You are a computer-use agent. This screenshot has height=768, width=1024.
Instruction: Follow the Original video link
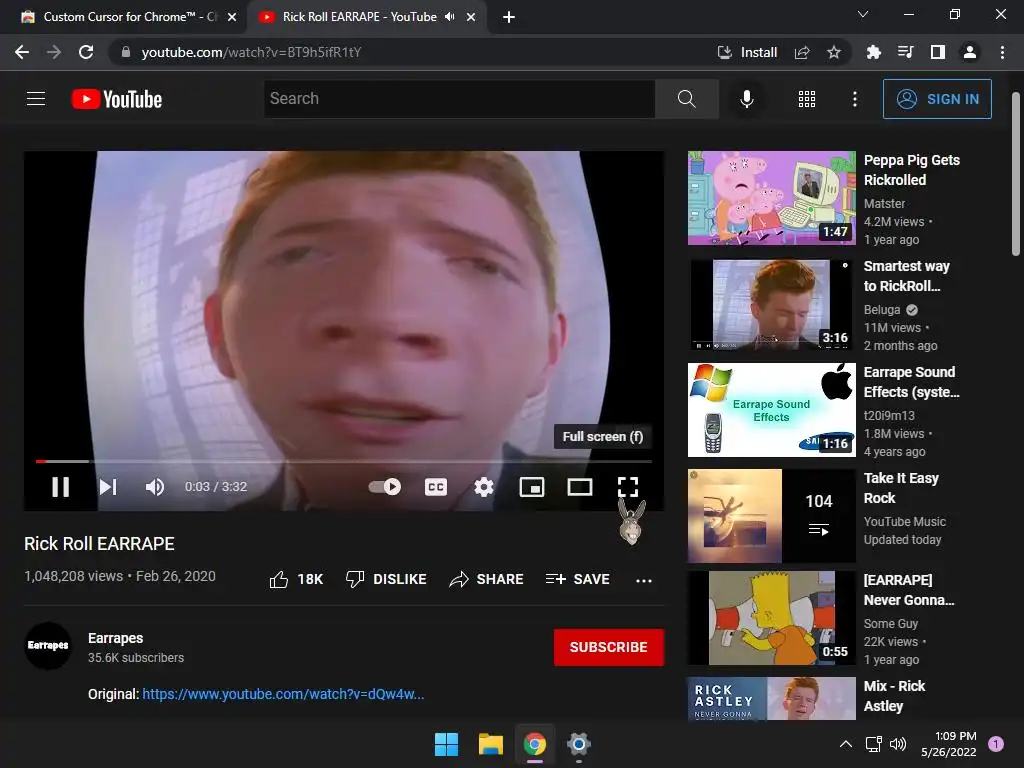(x=283, y=694)
